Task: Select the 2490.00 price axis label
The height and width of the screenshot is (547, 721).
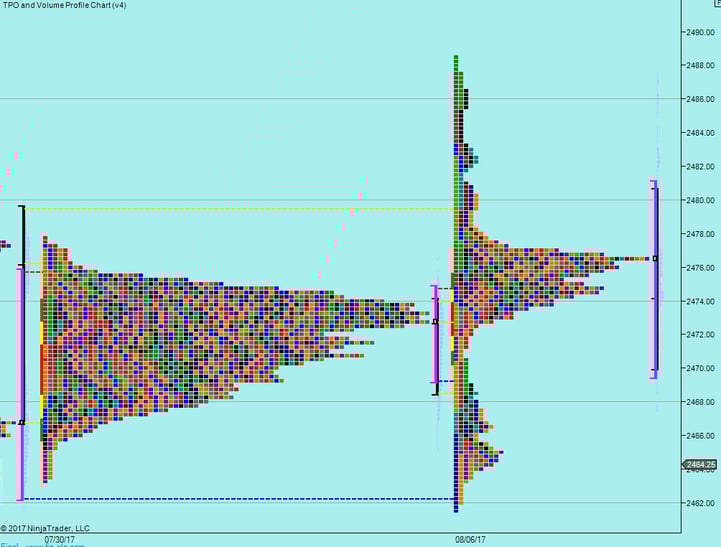Action: point(700,32)
